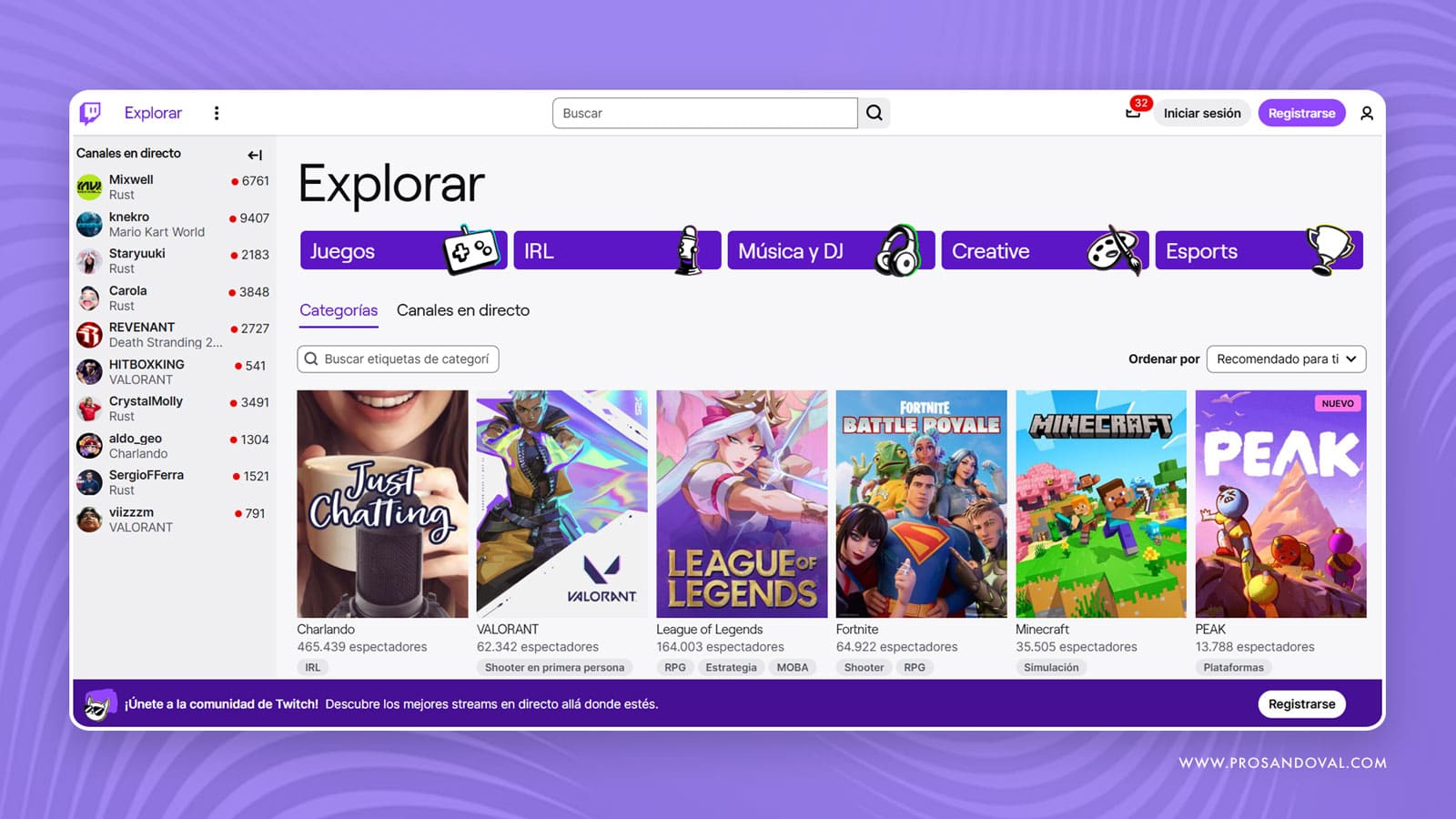The height and width of the screenshot is (819, 1456).
Task: Click the IRL tag under Charlando
Action: pos(313,667)
